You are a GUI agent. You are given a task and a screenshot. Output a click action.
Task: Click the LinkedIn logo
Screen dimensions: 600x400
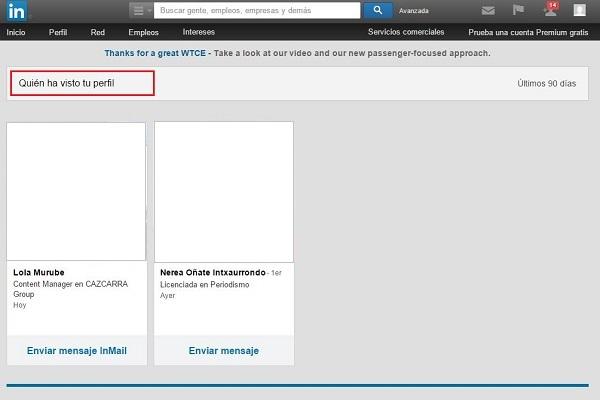tap(19, 10)
